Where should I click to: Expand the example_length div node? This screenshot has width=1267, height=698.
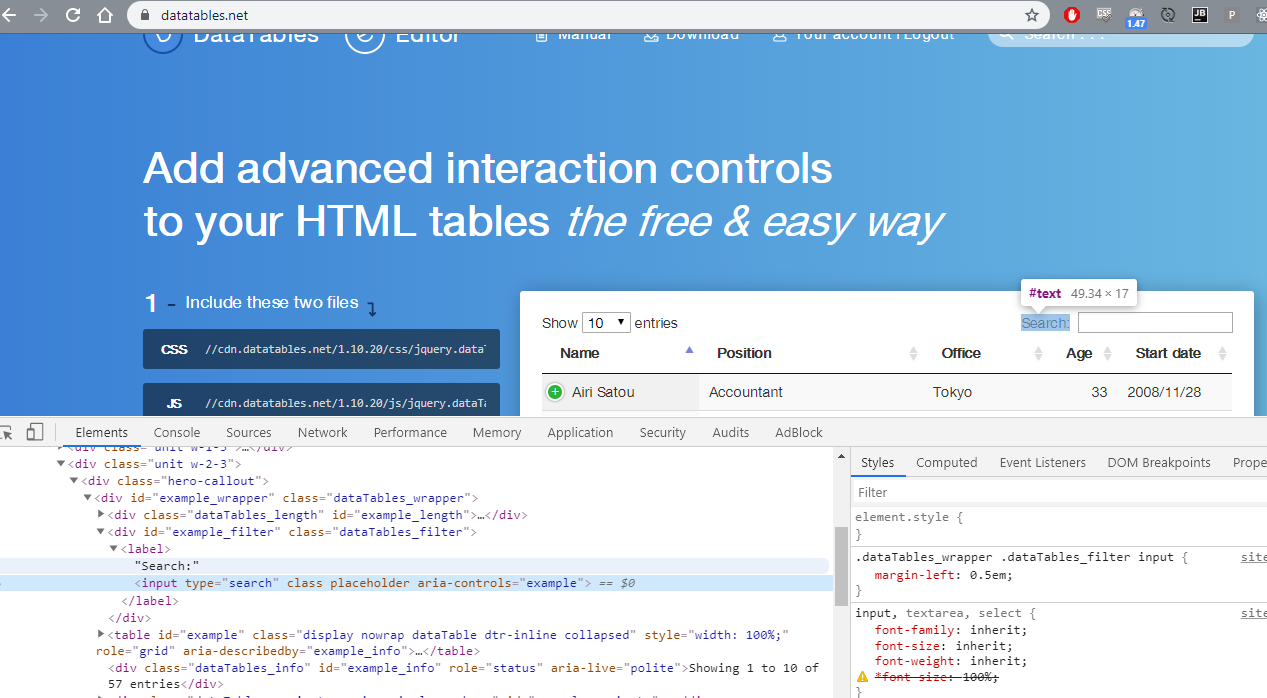(x=101, y=515)
